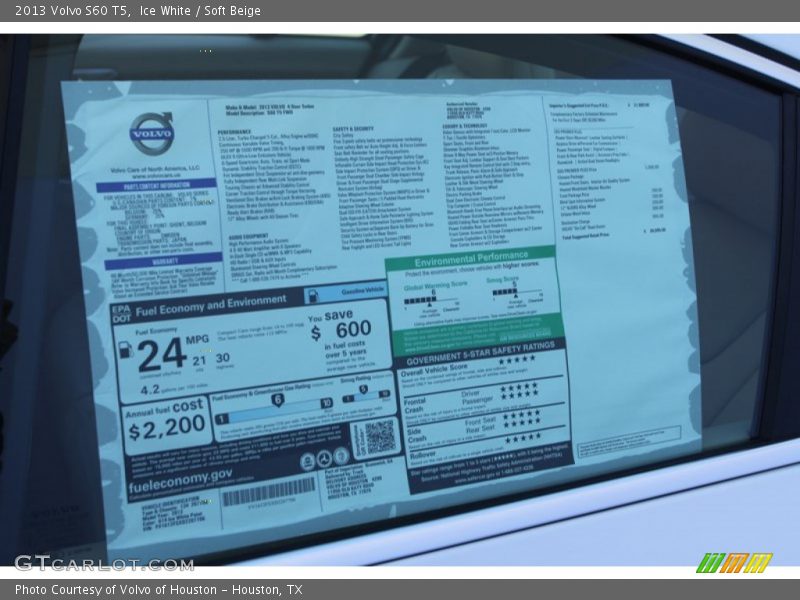This screenshot has width=800, height=600.
Task: Click the Frontal Crash rating label
Action: (414, 406)
